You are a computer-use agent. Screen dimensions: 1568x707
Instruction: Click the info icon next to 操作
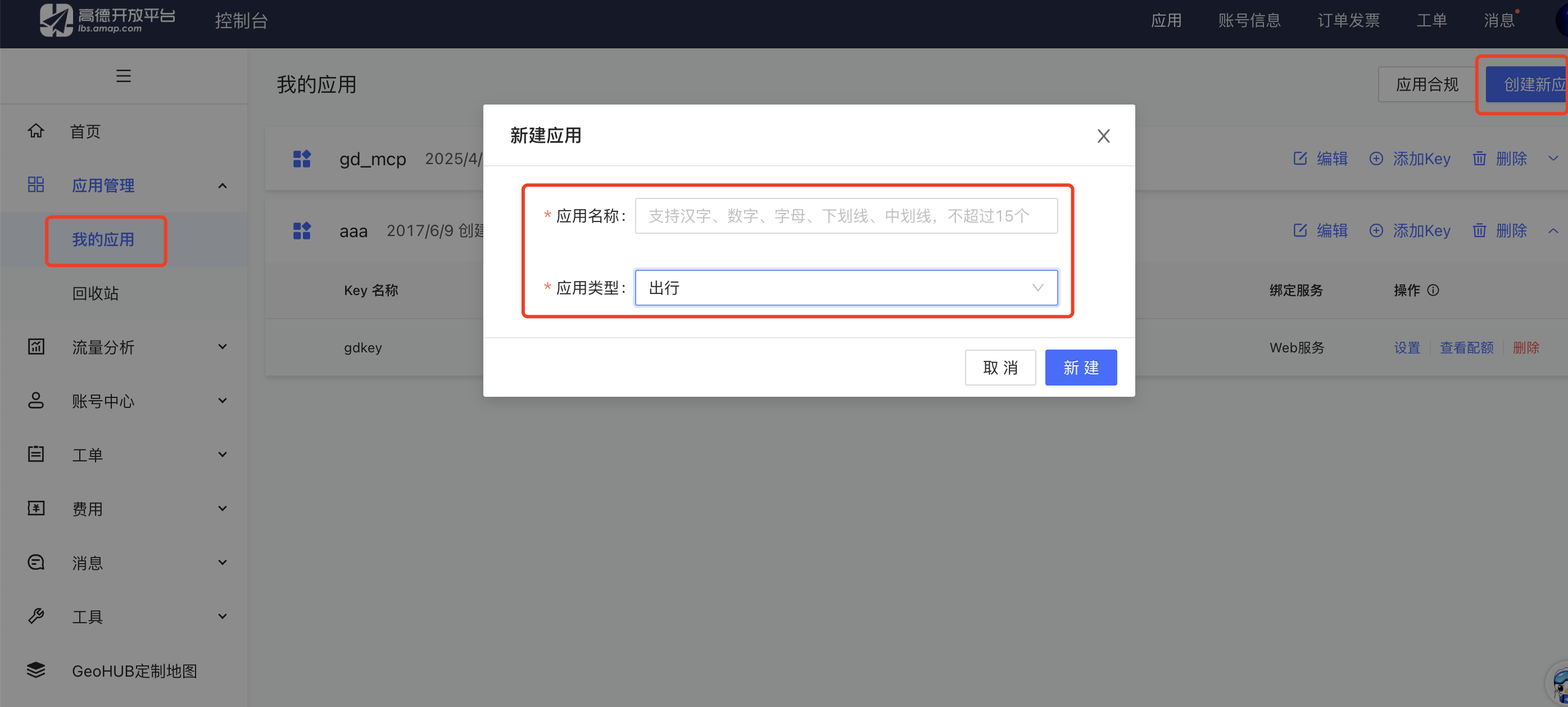[1433, 290]
